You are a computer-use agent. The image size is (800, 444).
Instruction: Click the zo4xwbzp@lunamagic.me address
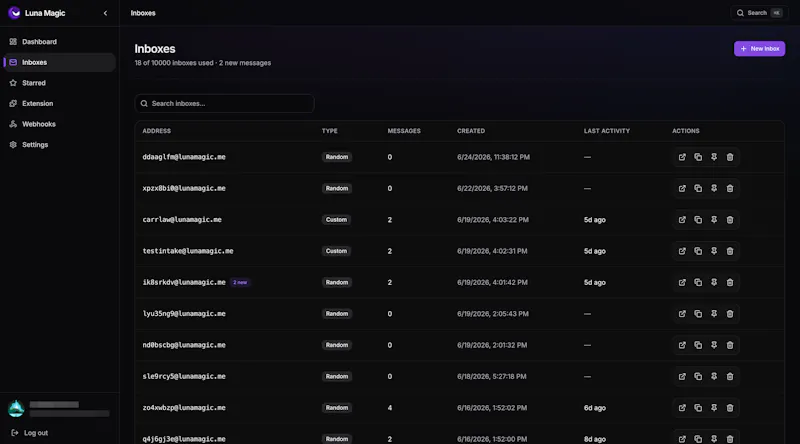click(184, 408)
